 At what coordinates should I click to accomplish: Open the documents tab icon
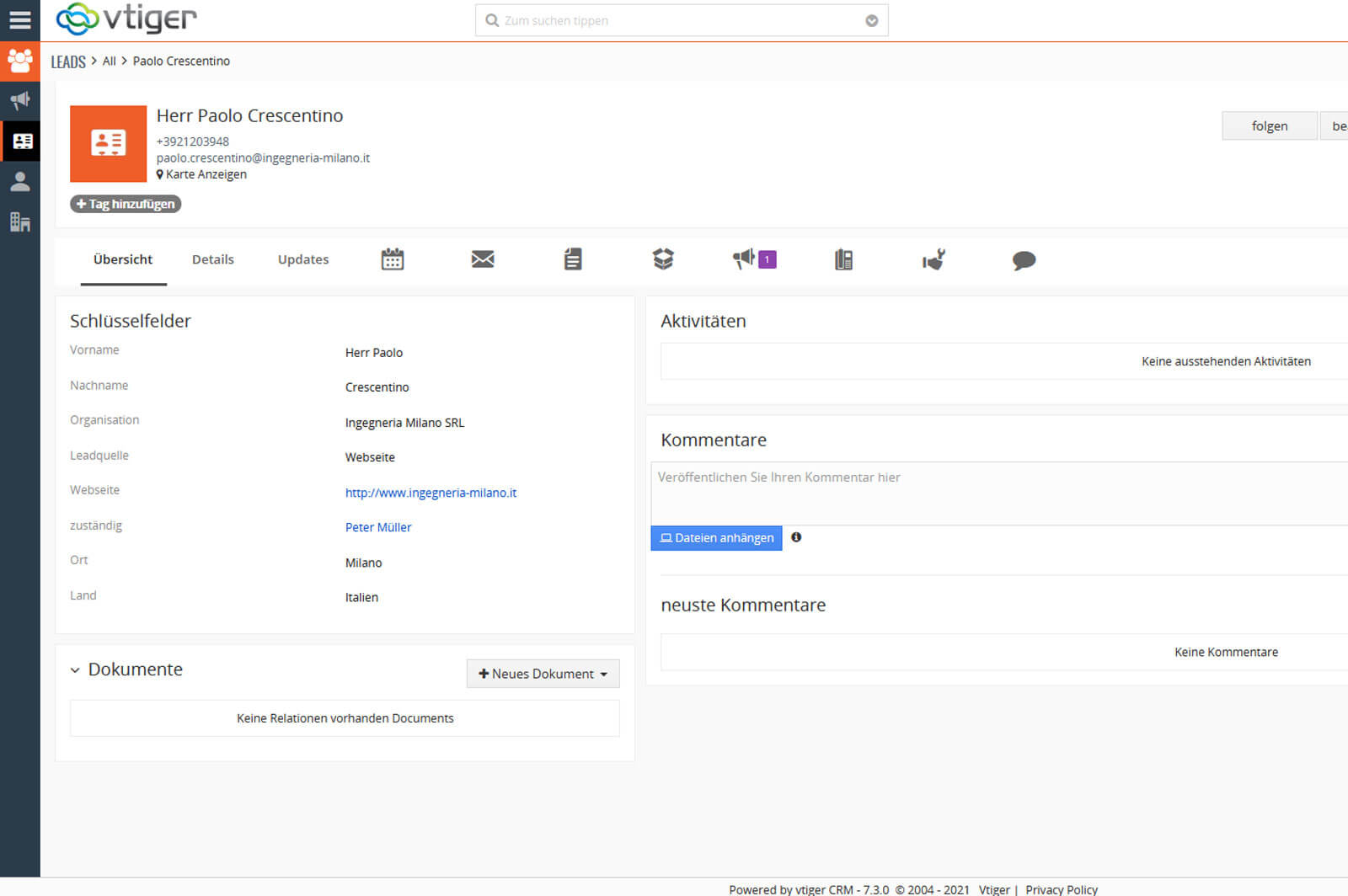573,259
